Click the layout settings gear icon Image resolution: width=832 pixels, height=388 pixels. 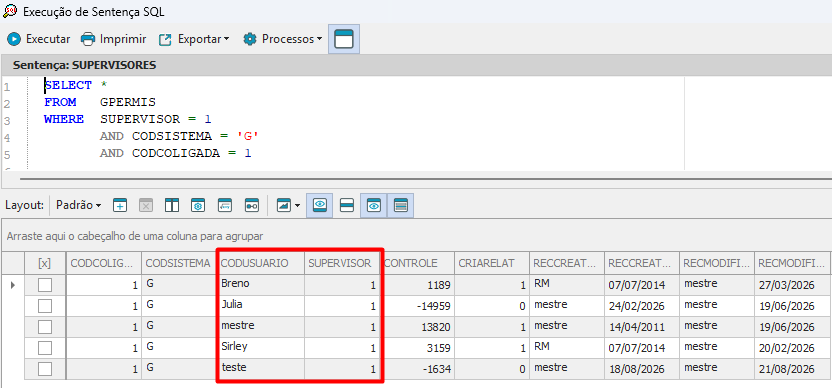[x=198, y=205]
